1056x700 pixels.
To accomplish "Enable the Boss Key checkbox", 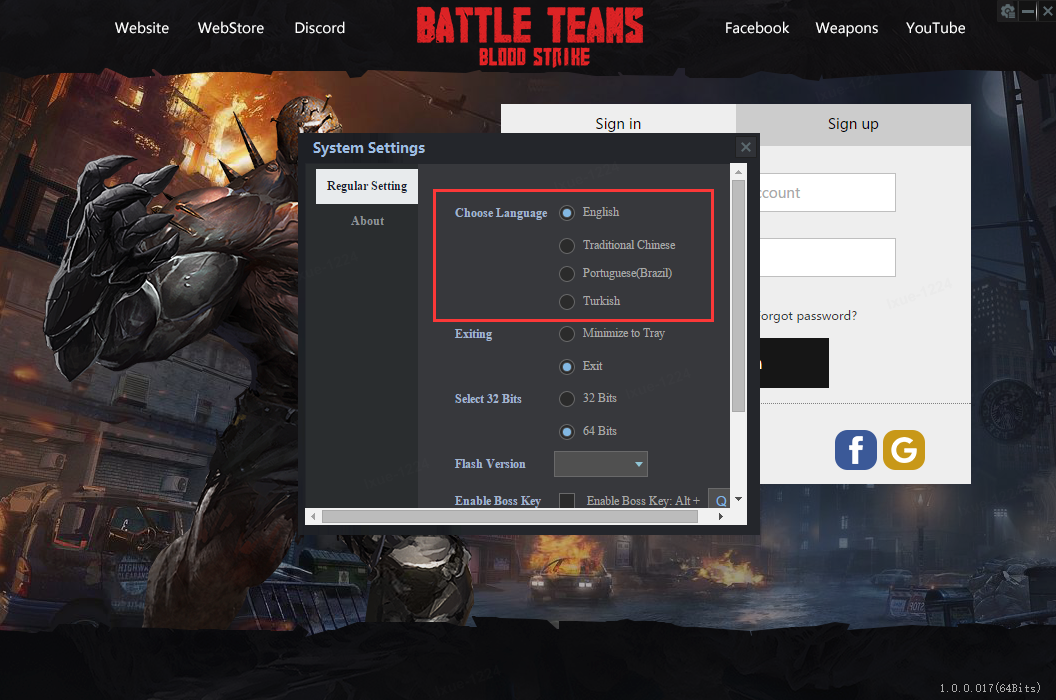I will pyautogui.click(x=567, y=500).
